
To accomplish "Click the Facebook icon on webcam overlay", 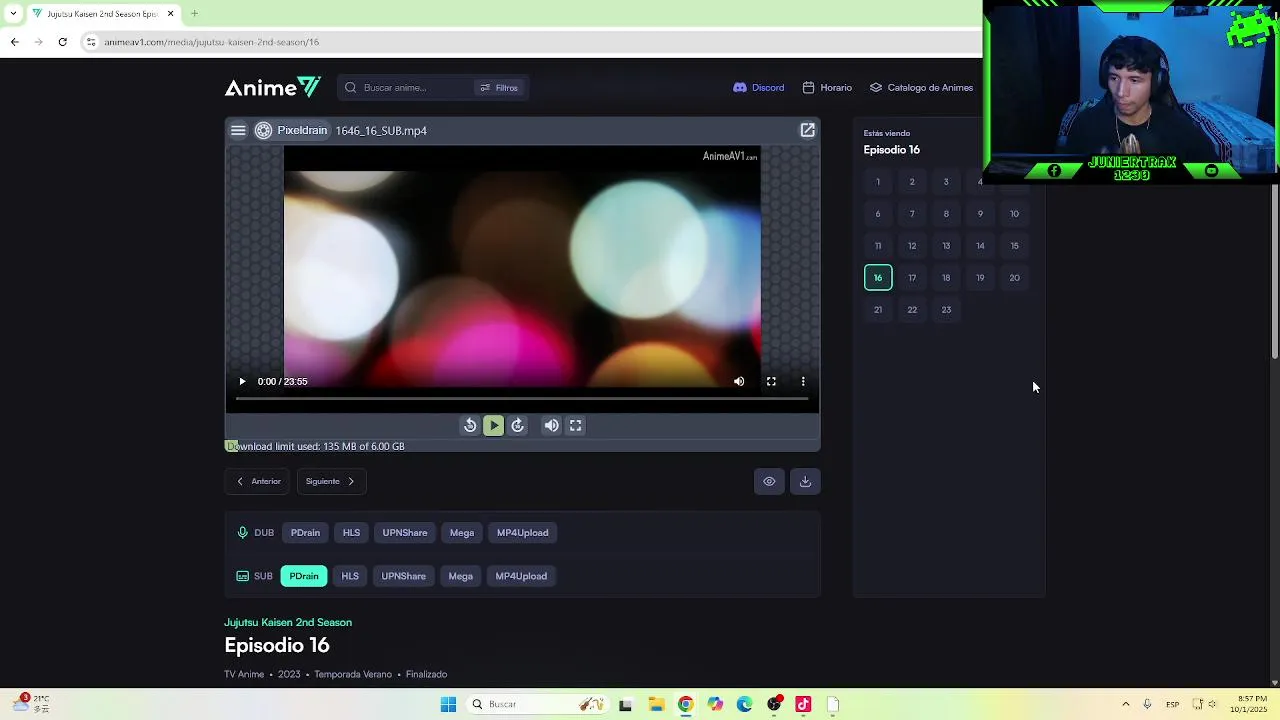I will click(x=1054, y=171).
